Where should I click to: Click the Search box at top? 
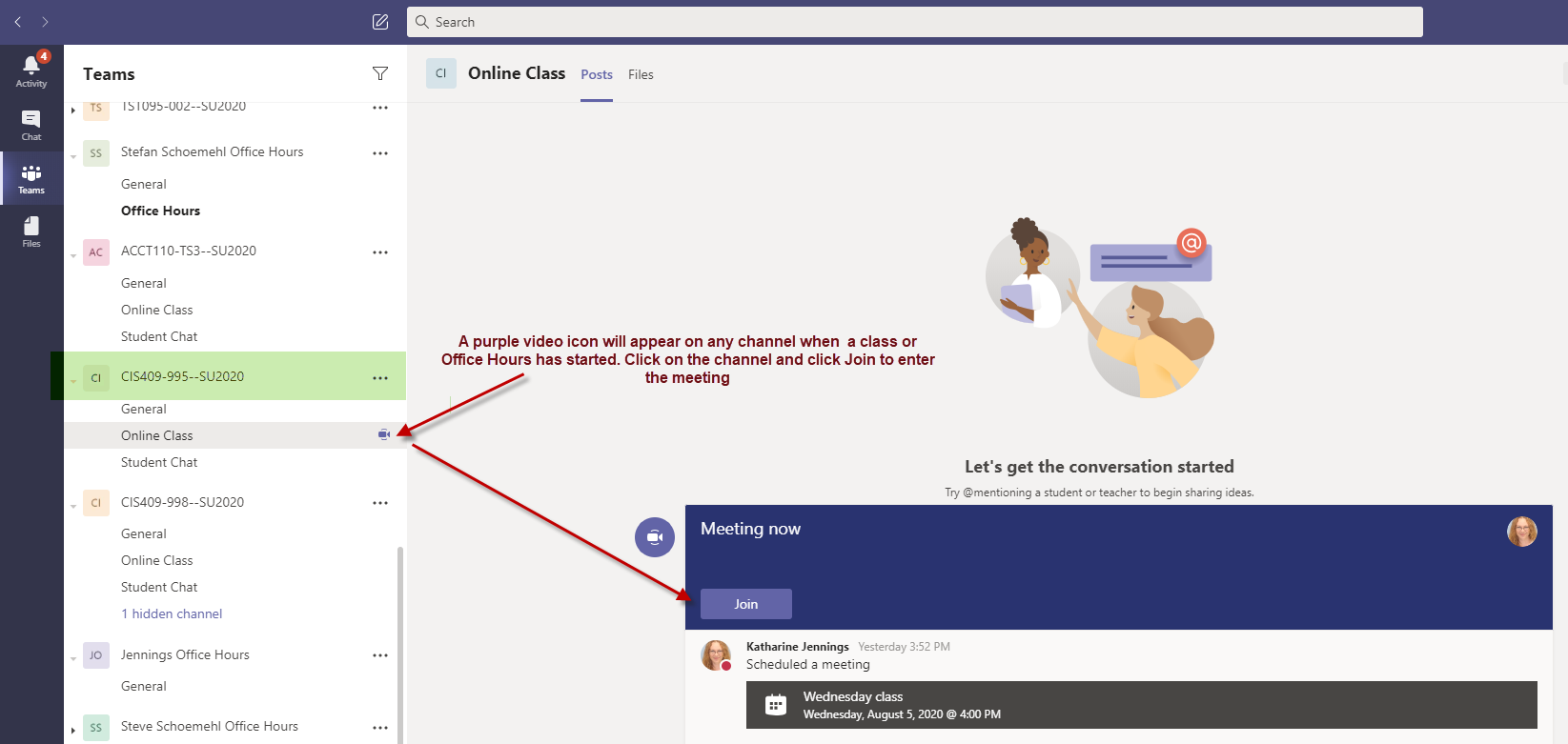pyautogui.click(x=915, y=22)
